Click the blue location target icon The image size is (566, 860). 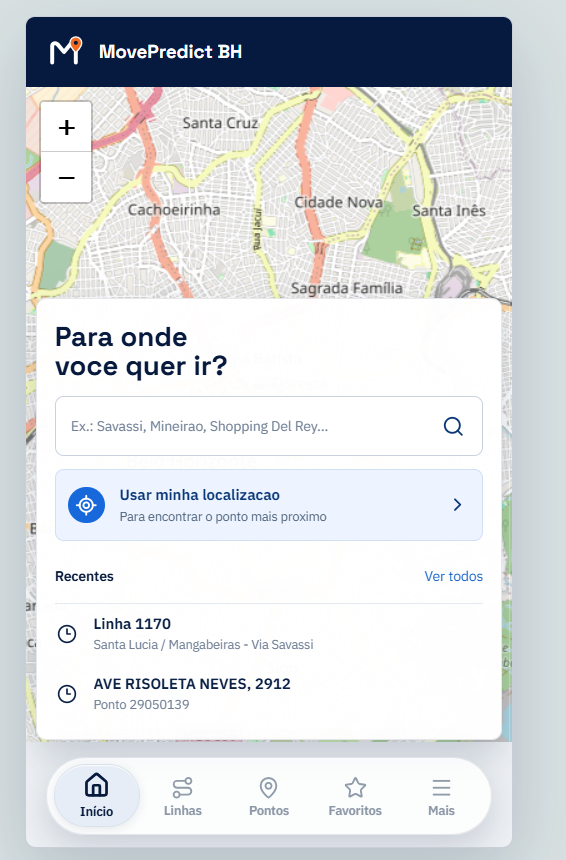pos(87,505)
